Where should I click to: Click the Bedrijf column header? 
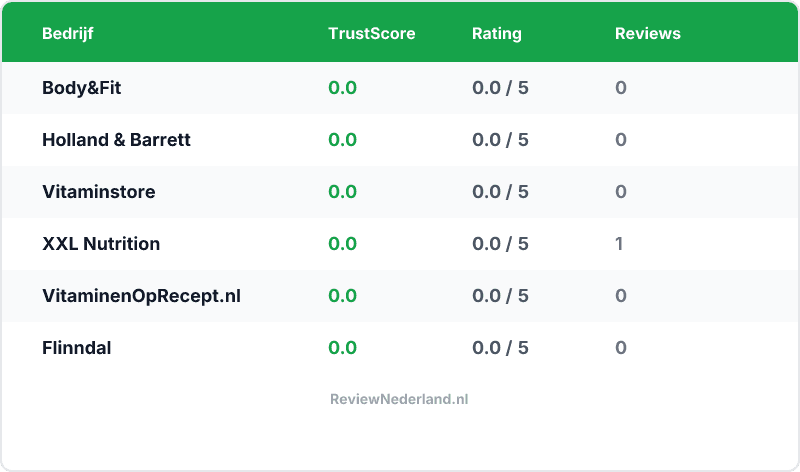[68, 33]
